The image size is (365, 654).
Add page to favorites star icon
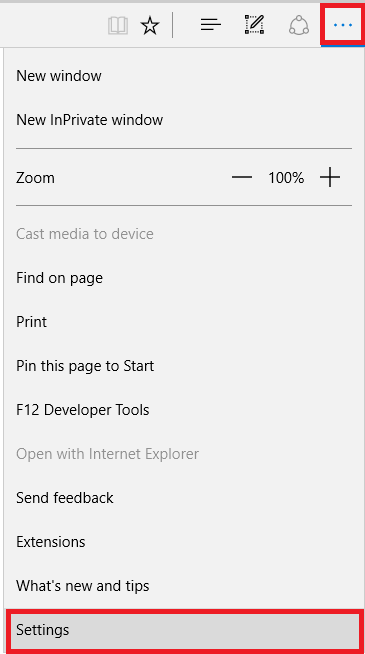tap(150, 26)
